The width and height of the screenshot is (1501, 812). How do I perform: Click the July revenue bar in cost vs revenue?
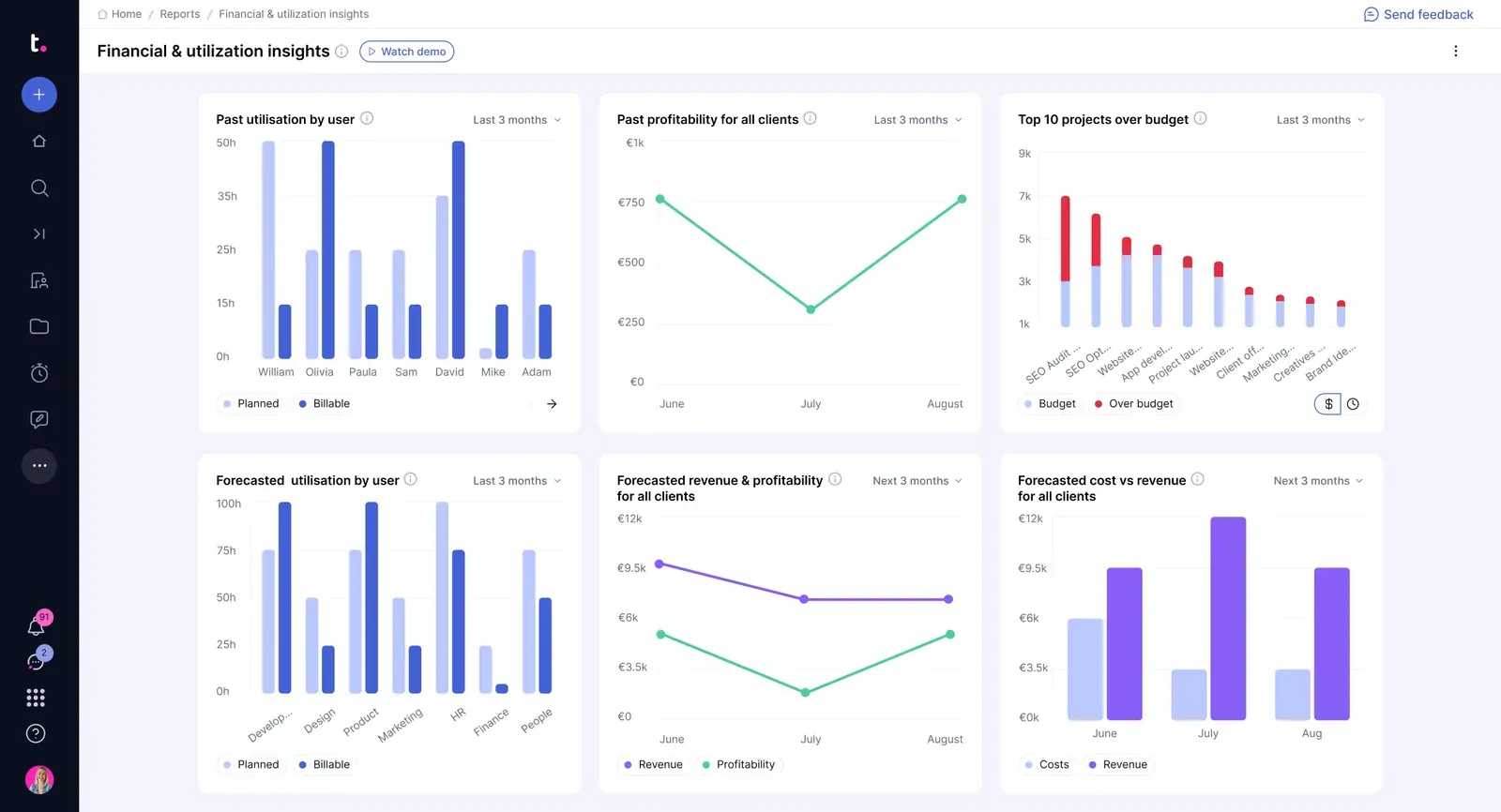pyautogui.click(x=1228, y=618)
